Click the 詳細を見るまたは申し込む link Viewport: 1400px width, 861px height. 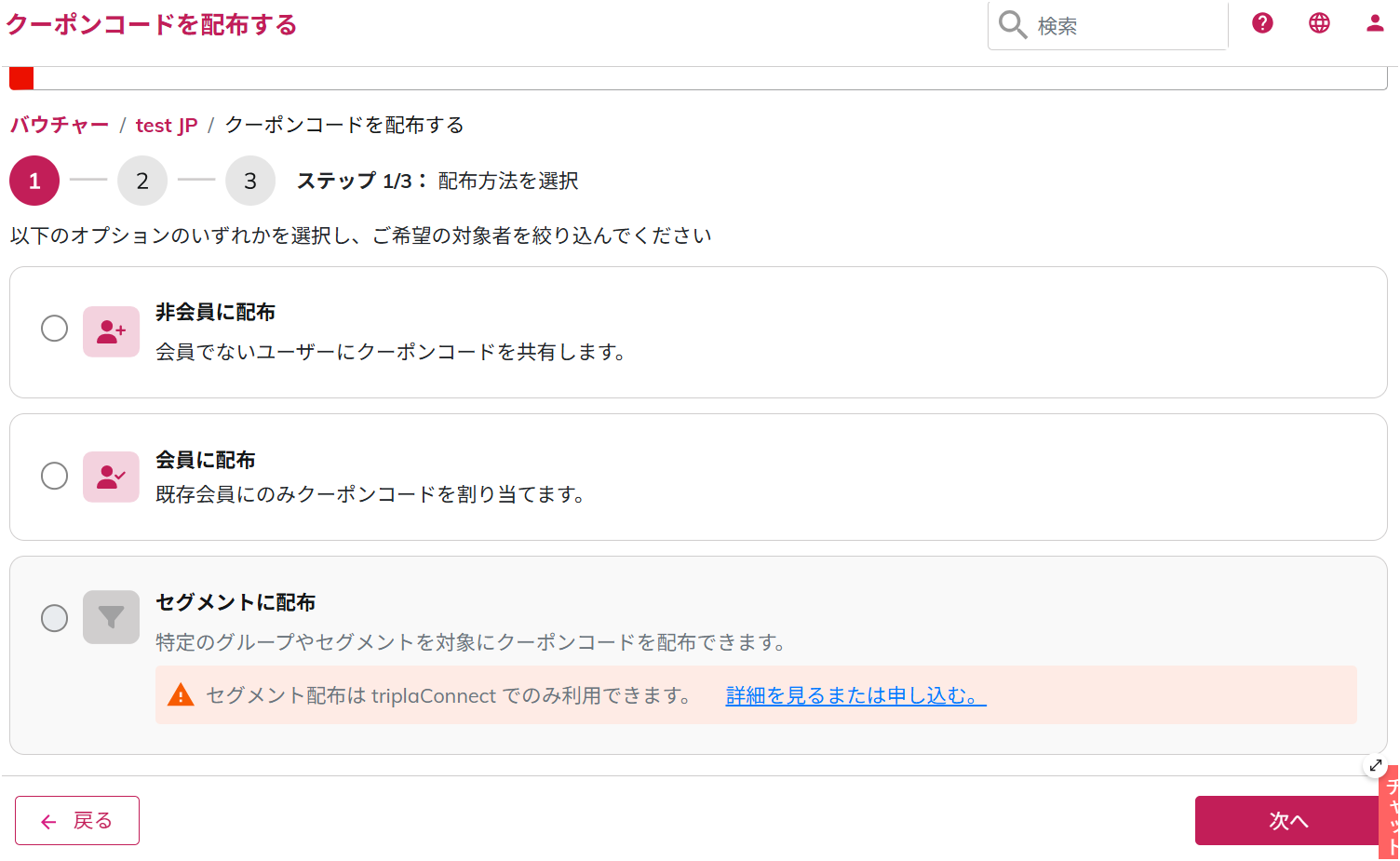point(855,695)
